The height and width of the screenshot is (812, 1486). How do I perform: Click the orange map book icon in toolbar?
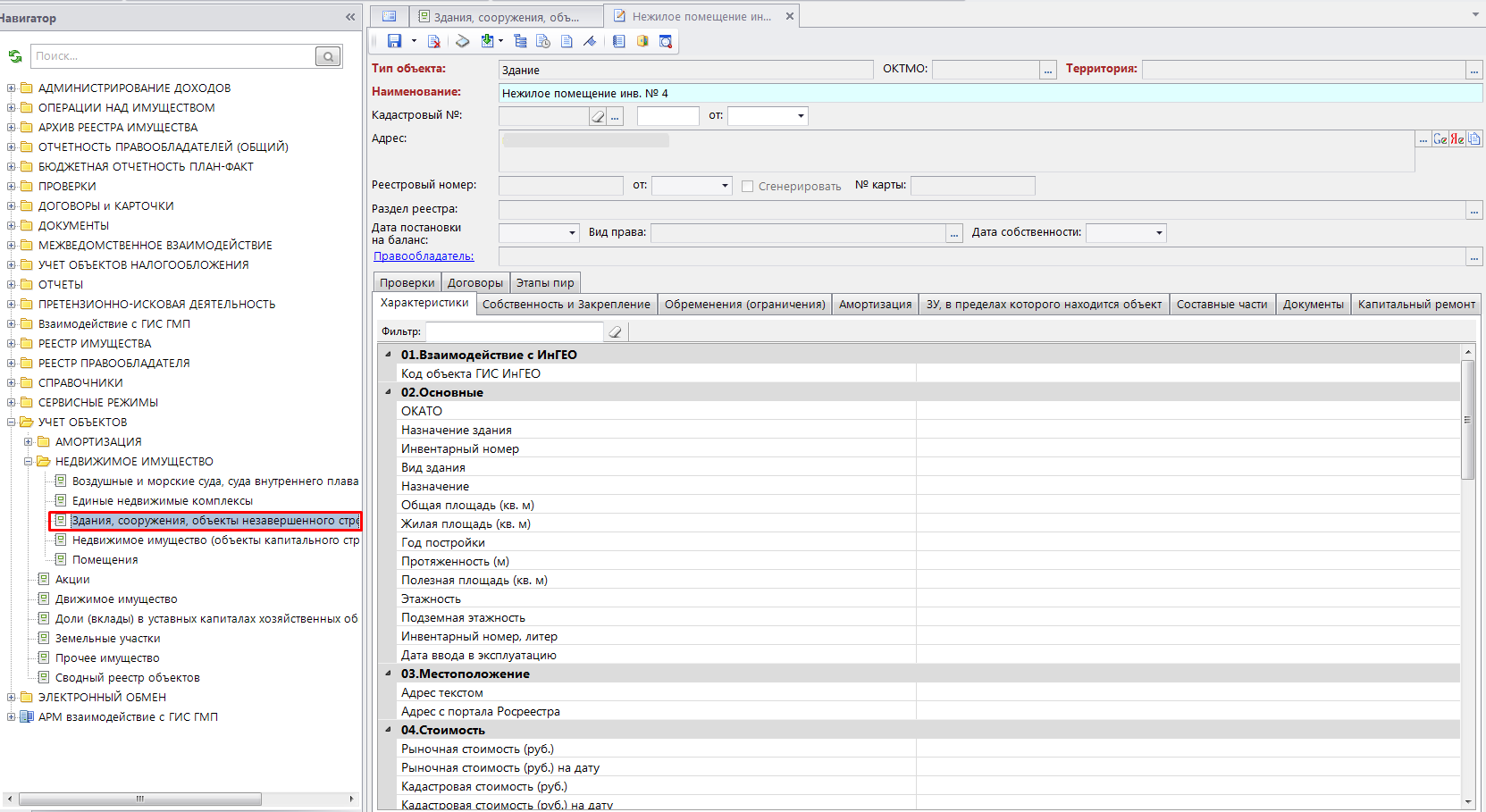click(642, 41)
